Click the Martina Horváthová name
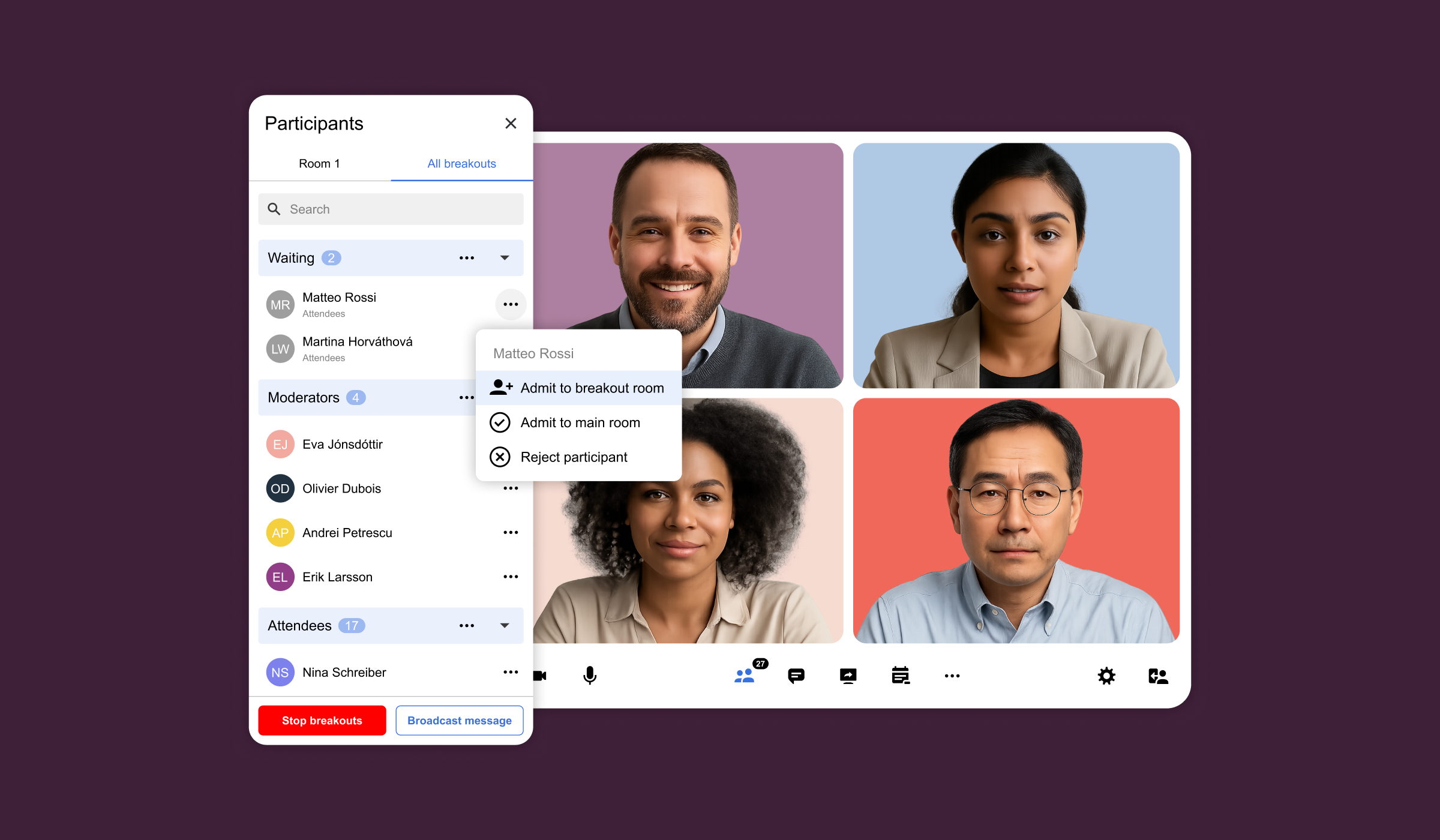Screen dimensions: 1440x840 358,342
